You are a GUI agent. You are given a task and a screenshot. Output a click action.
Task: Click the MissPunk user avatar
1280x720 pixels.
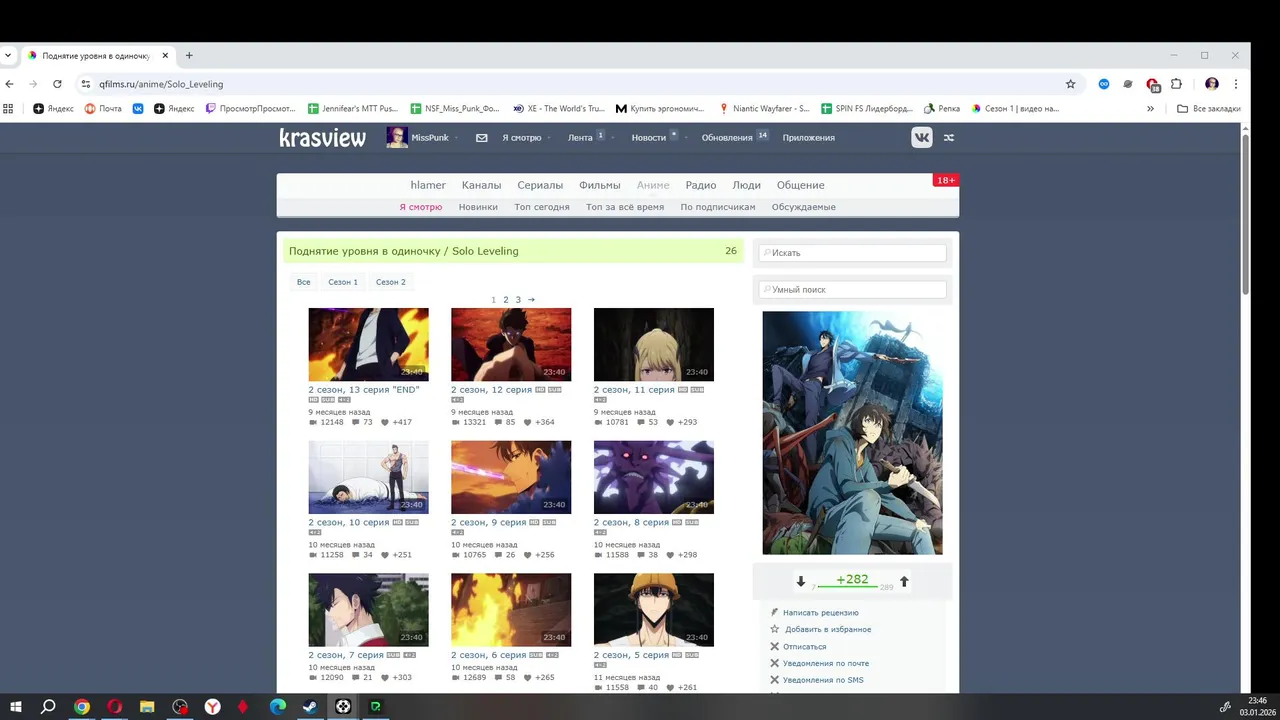pyautogui.click(x=397, y=138)
